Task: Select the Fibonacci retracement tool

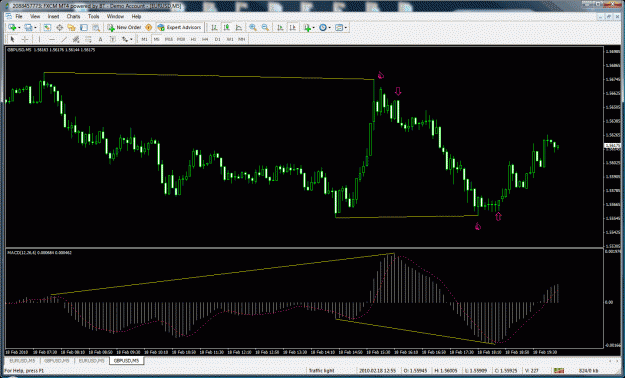Action: (x=88, y=39)
